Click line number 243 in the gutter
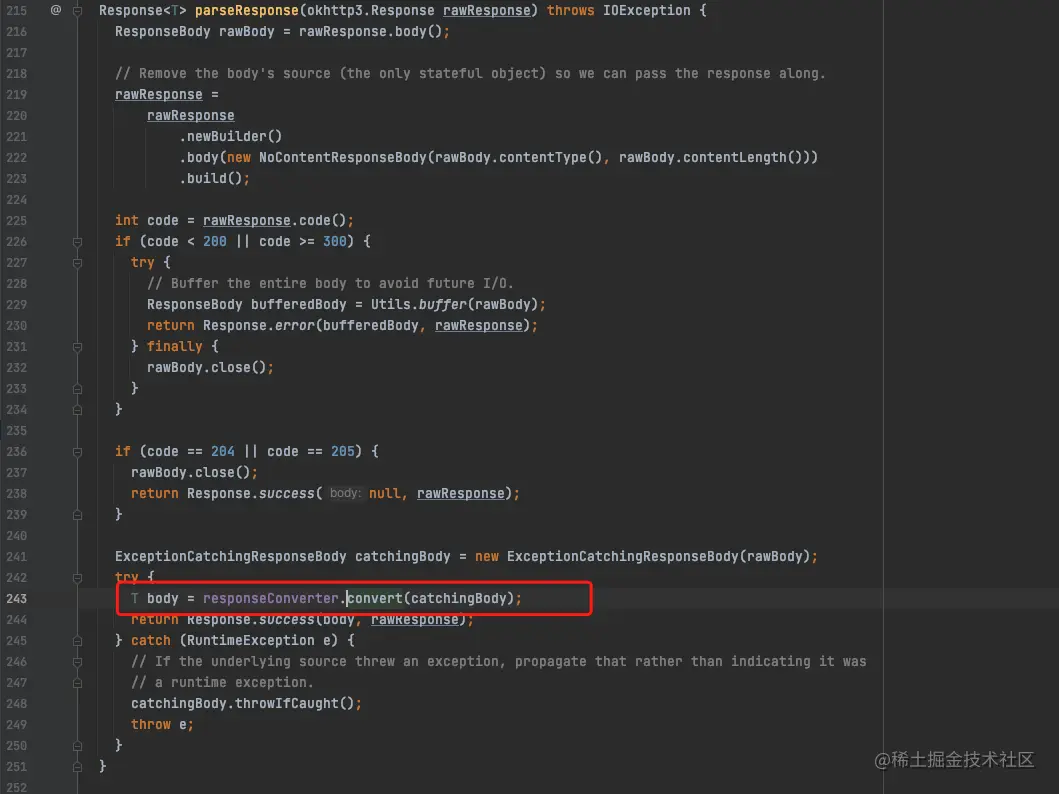The height and width of the screenshot is (794, 1059). pos(16,599)
